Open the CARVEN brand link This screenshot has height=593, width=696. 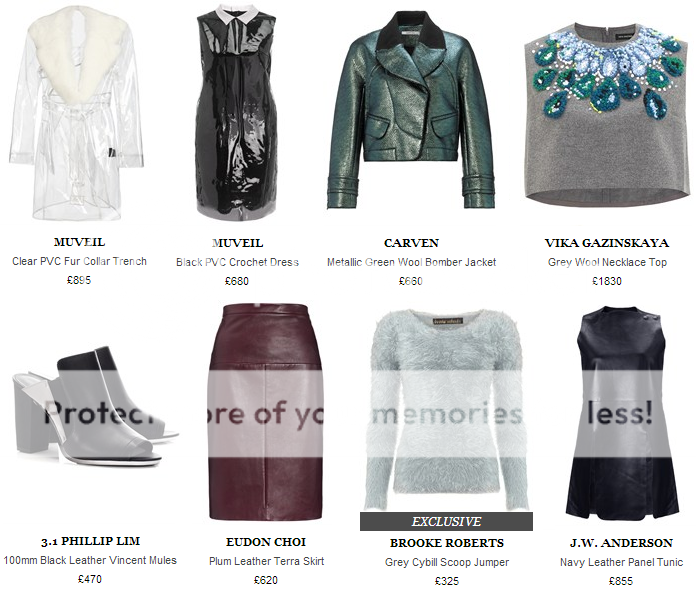tap(411, 243)
